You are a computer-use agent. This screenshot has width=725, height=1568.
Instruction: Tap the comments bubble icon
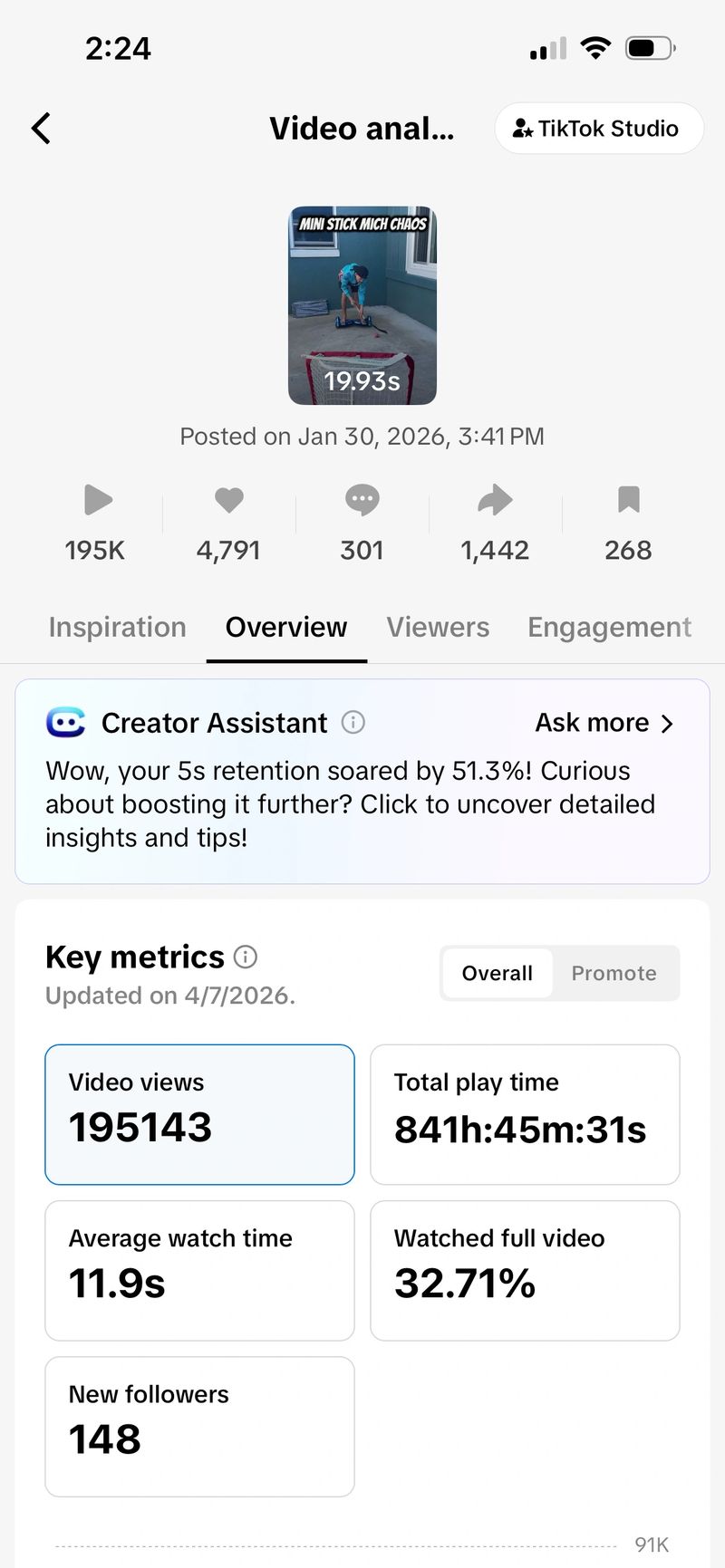click(x=362, y=500)
